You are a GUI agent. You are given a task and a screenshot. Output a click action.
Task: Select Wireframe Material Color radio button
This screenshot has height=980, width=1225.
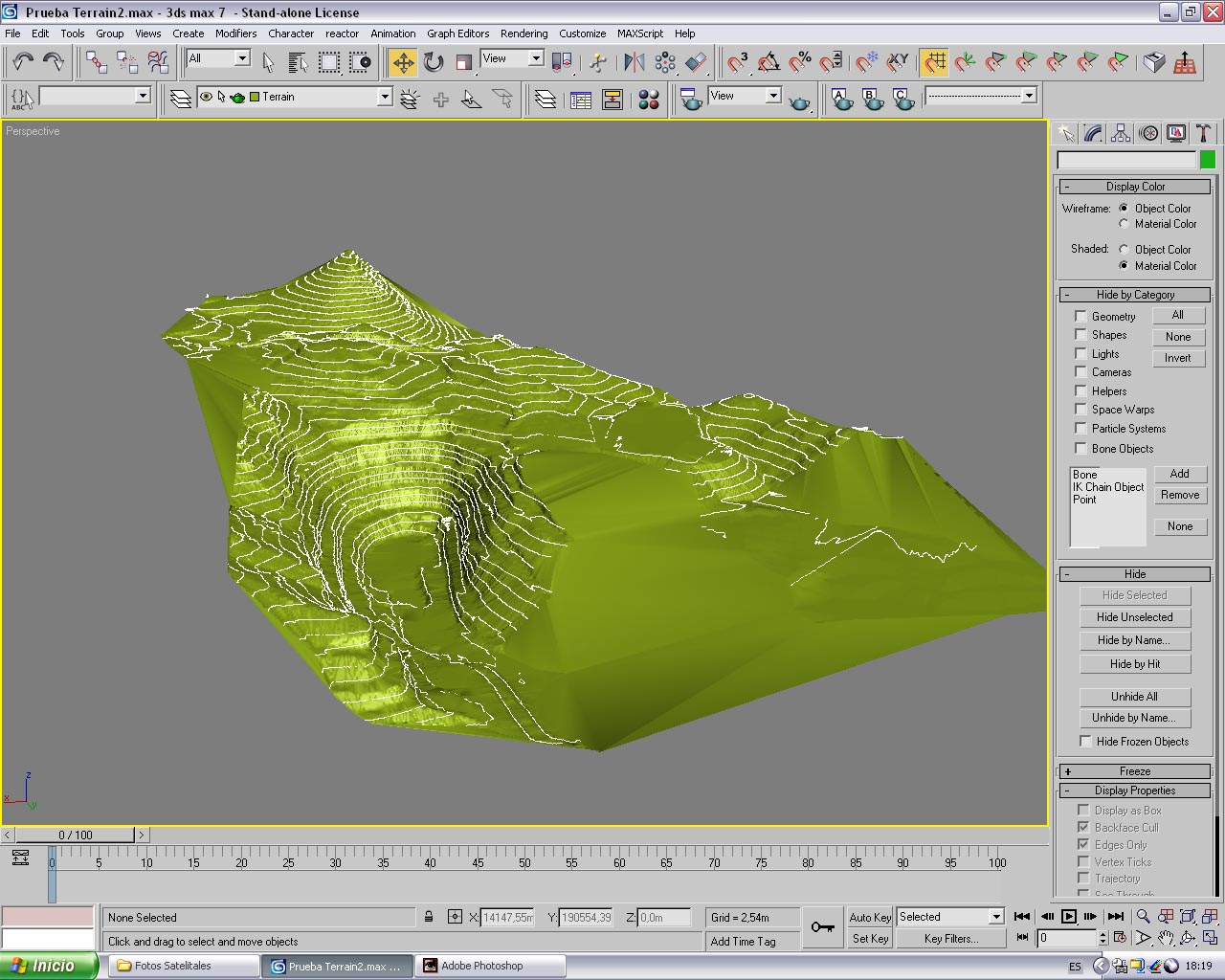pyautogui.click(x=1124, y=224)
